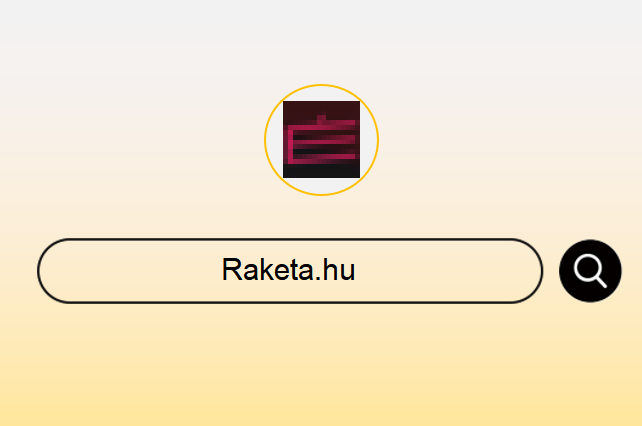Click left empty area of search box

[131, 271]
